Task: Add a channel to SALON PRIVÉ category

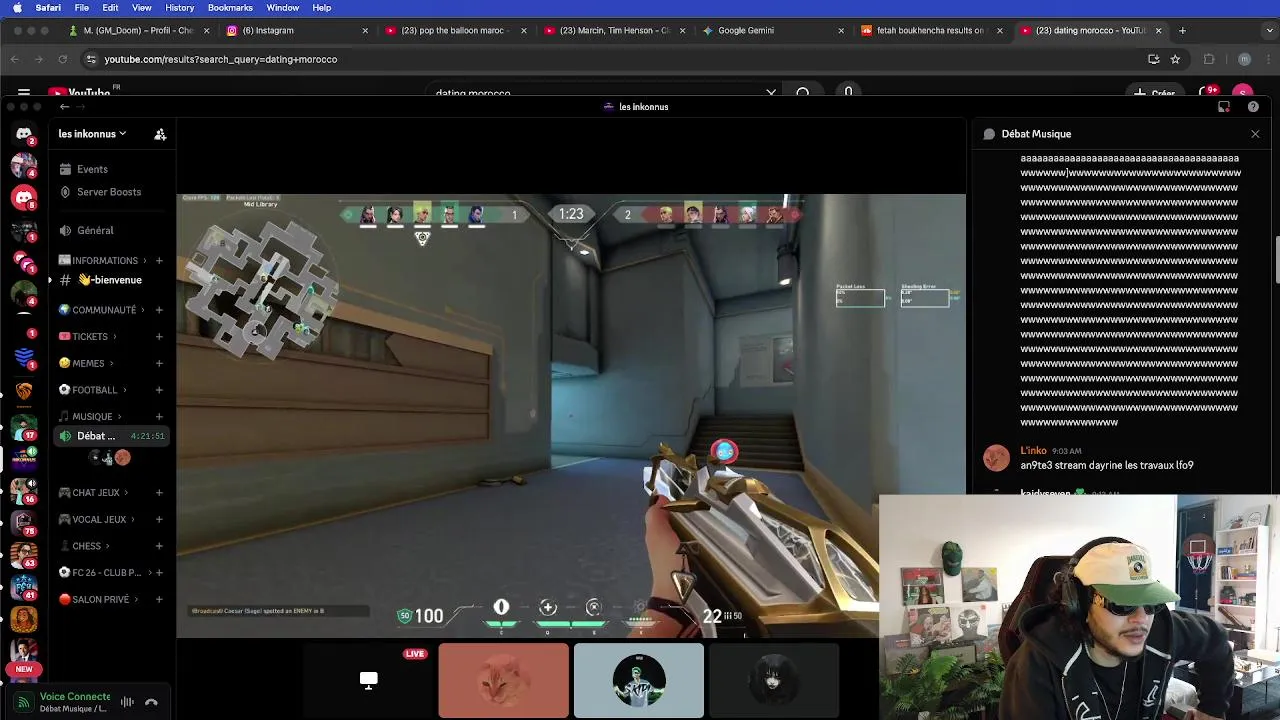Action: [x=159, y=600]
